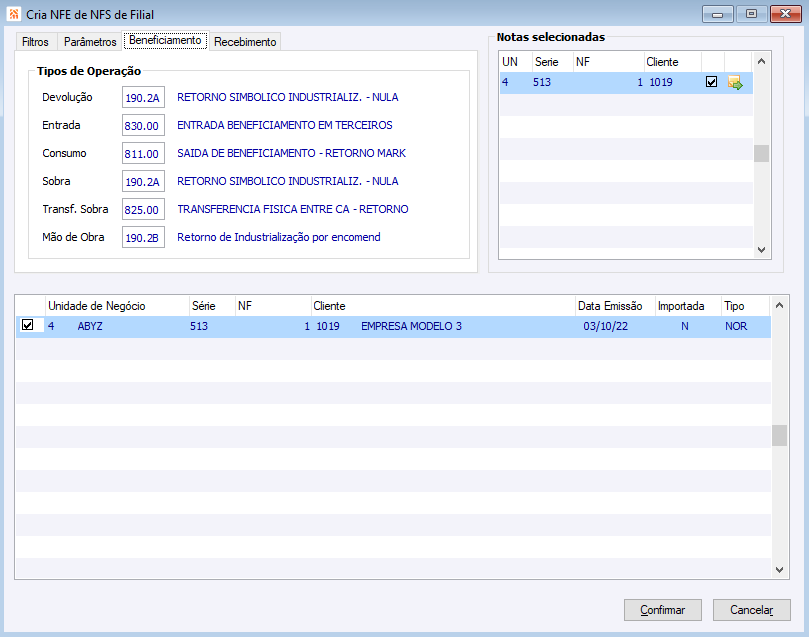The image size is (809, 637).
Task: Select the Beneficiamento tab
Action: point(165,40)
